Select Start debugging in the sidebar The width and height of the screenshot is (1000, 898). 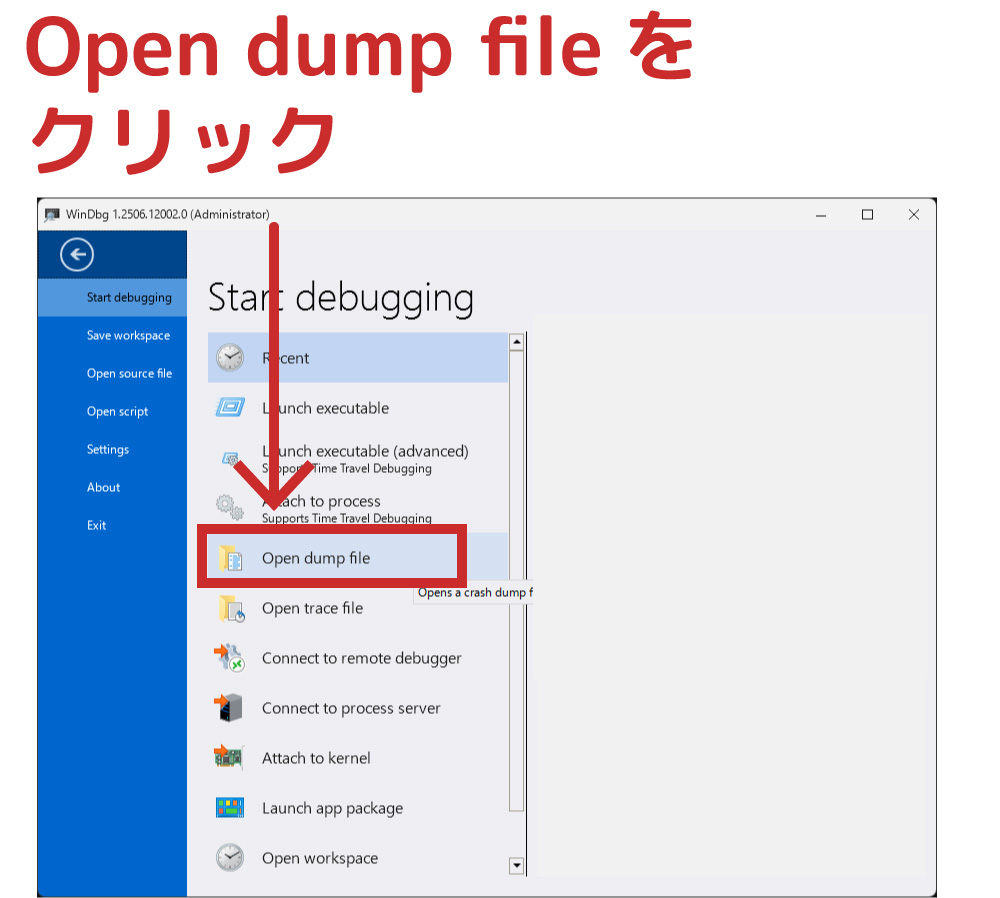point(129,297)
